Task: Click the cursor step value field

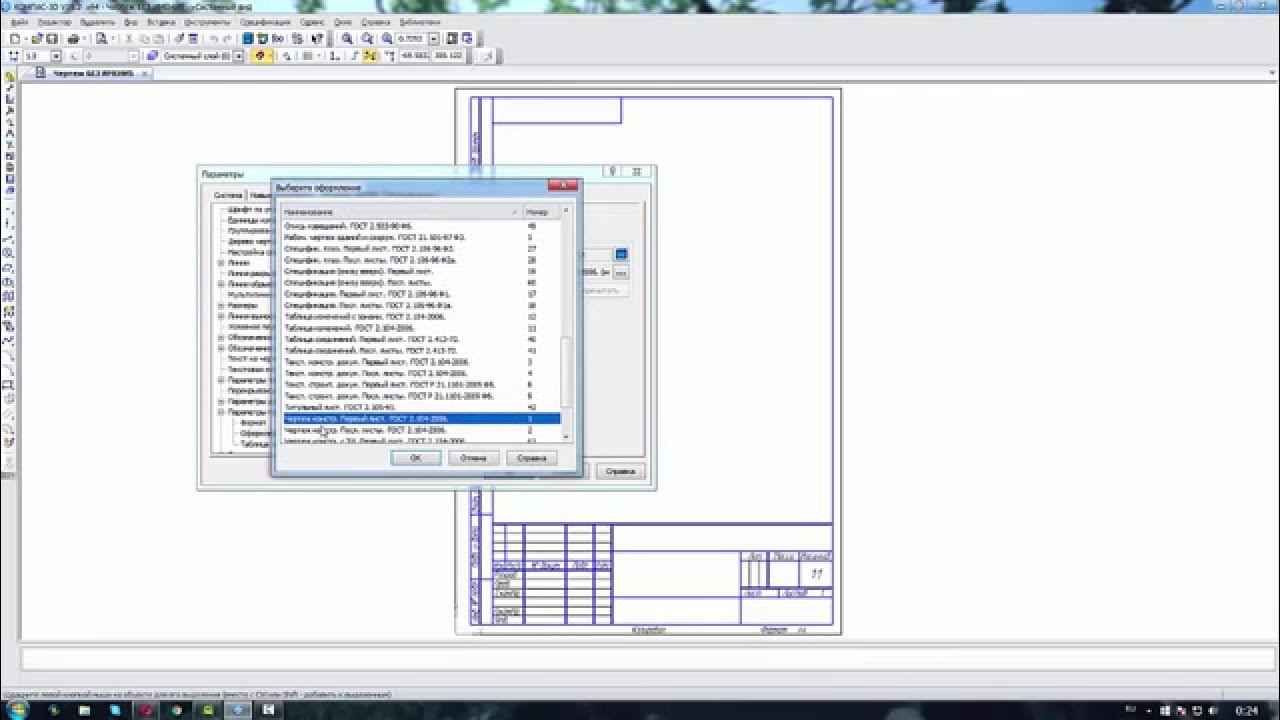Action: pos(36,56)
